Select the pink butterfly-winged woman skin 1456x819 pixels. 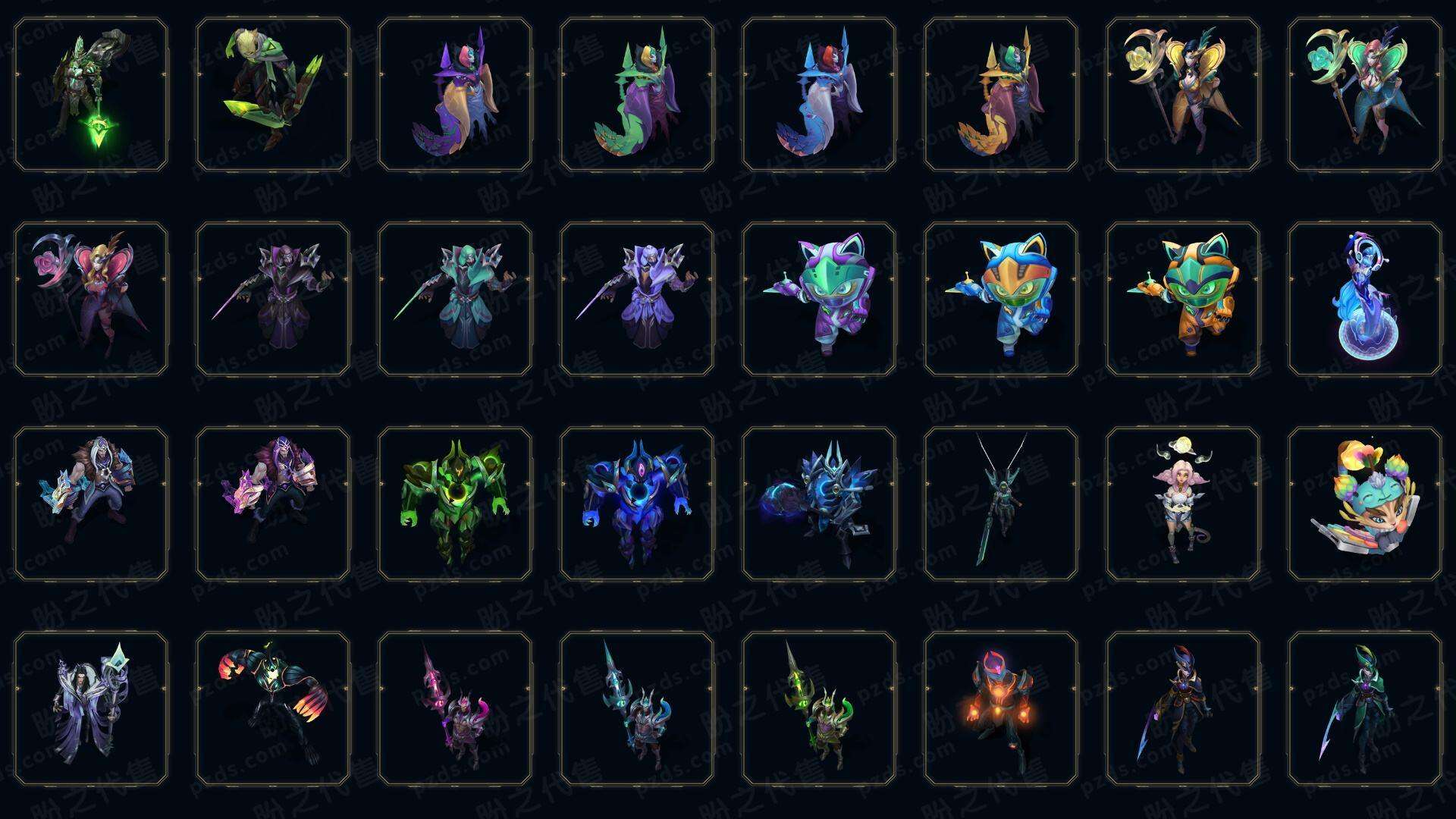[91, 299]
